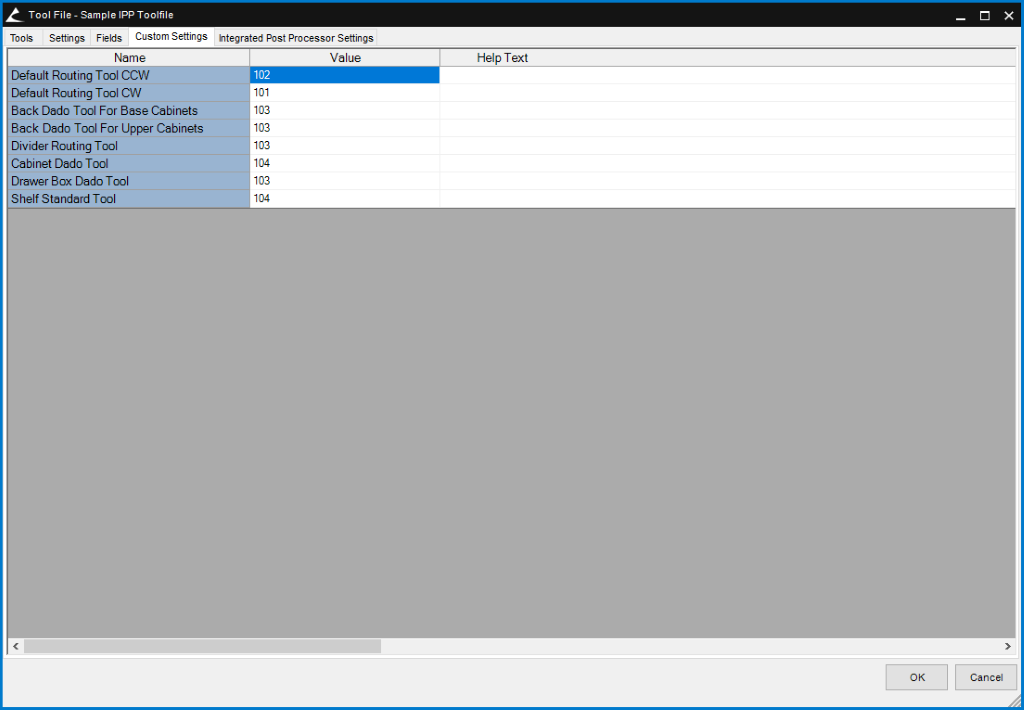Select the Shelf Standard Tool row
This screenshot has width=1024, height=710.
[128, 198]
